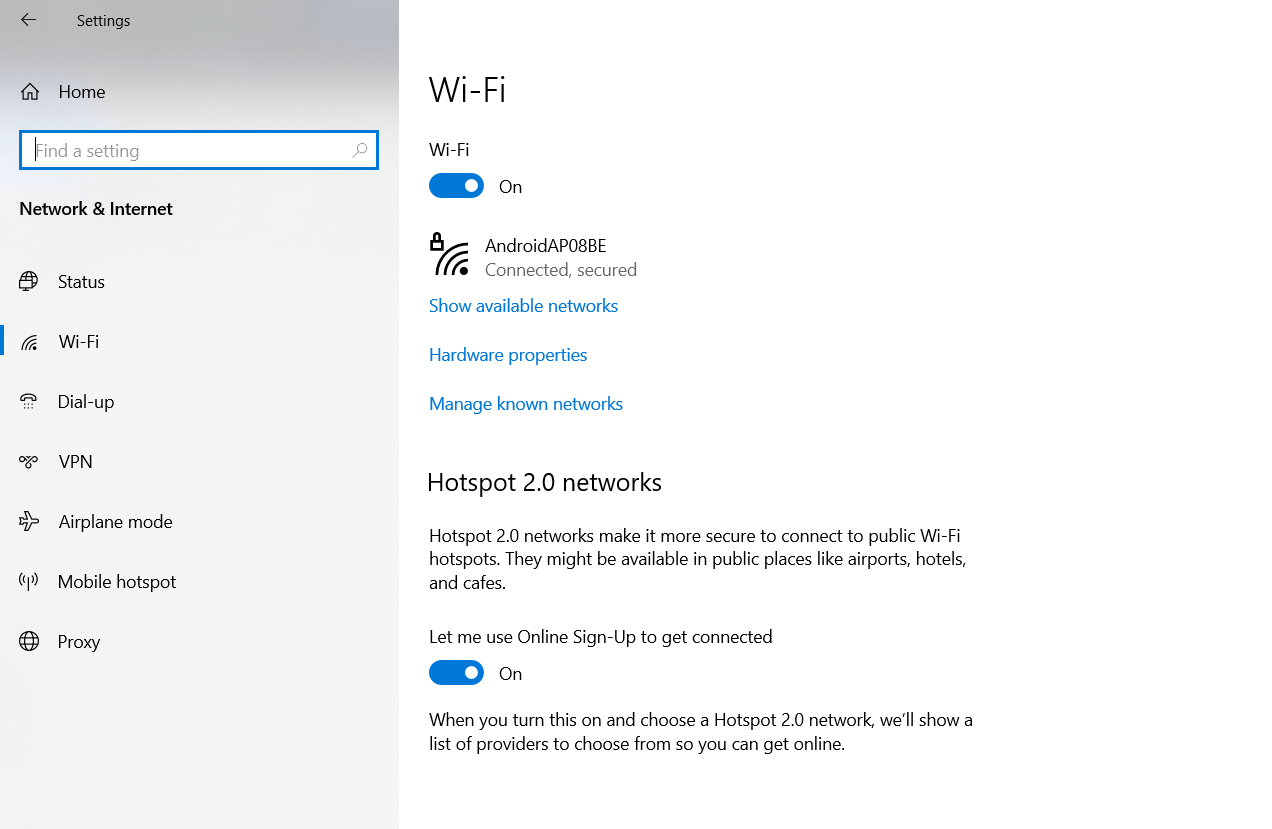
Task: Click the Mobile hotspot icon
Action: [29, 581]
